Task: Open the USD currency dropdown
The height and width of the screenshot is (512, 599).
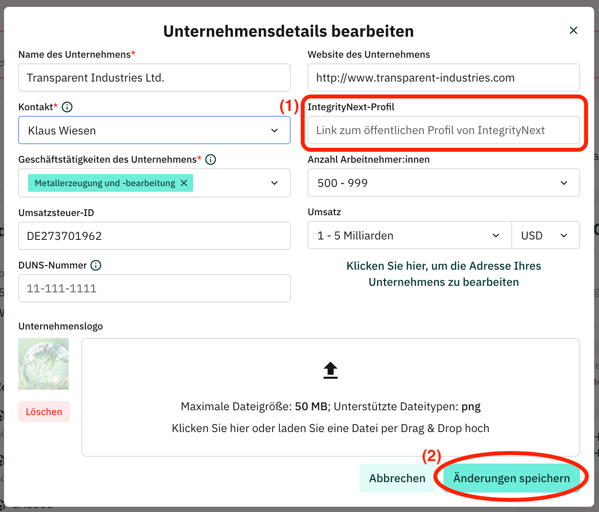Action: coord(546,235)
